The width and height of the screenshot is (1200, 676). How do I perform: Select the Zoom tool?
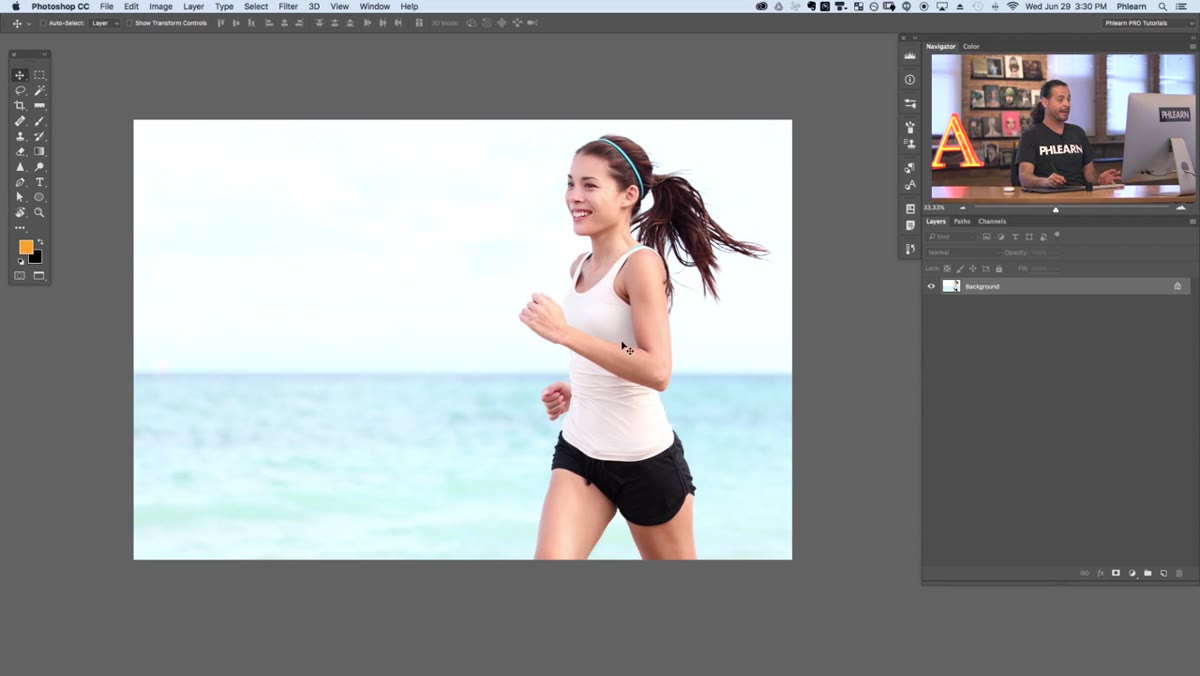[x=39, y=212]
